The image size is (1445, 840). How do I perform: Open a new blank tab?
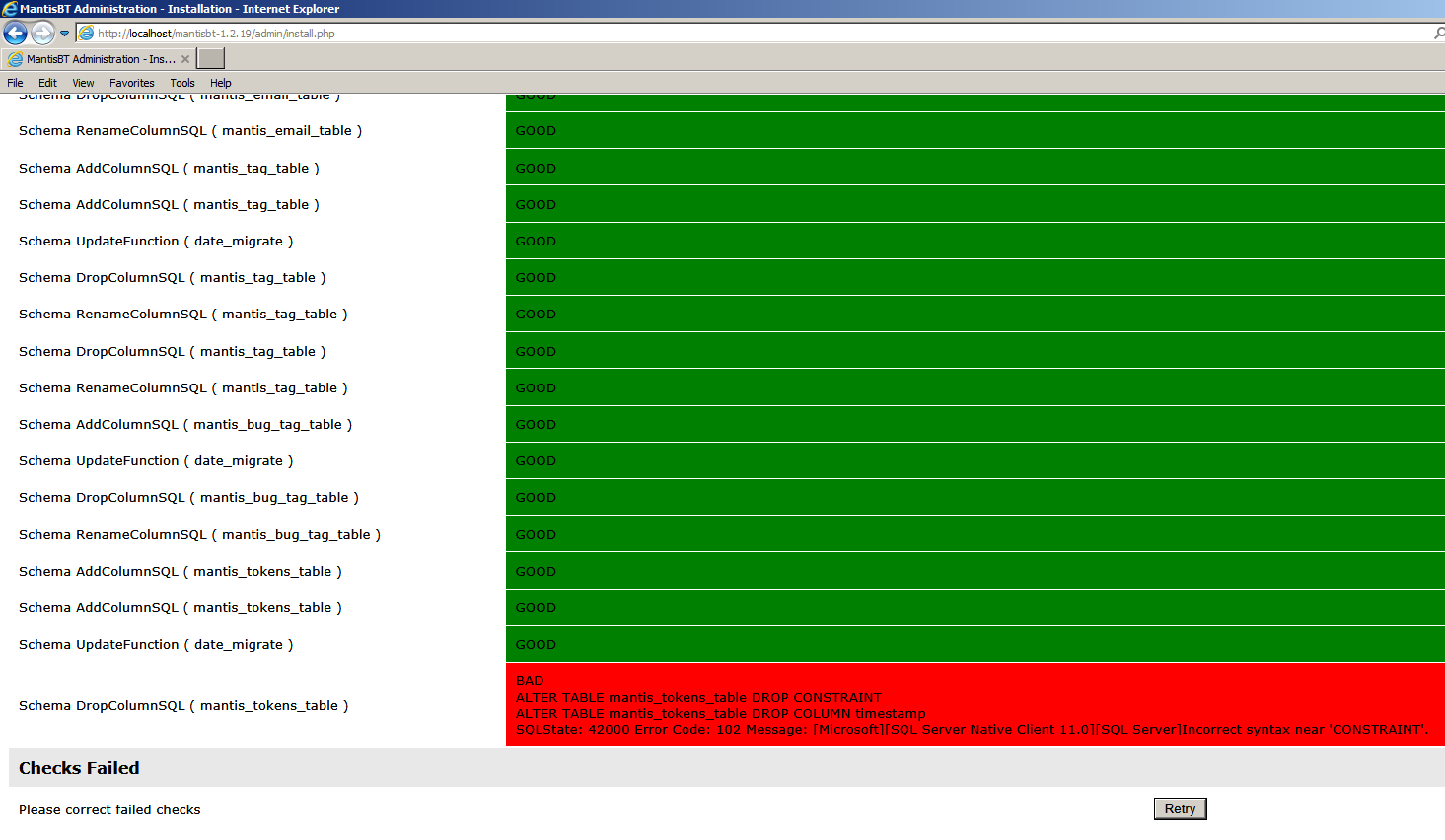211,59
